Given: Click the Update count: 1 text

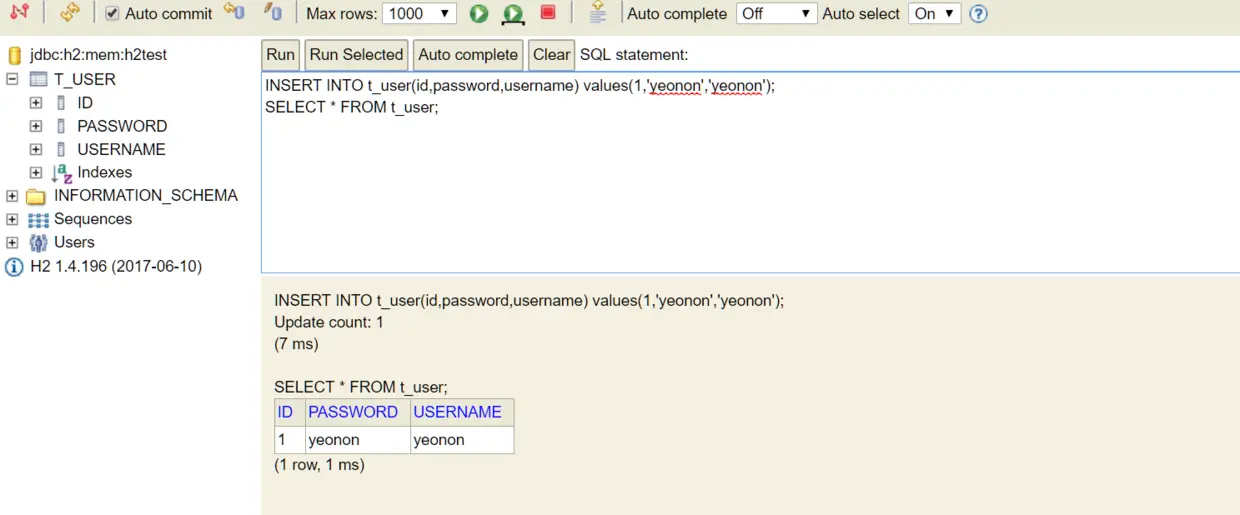Looking at the screenshot, I should point(329,322).
